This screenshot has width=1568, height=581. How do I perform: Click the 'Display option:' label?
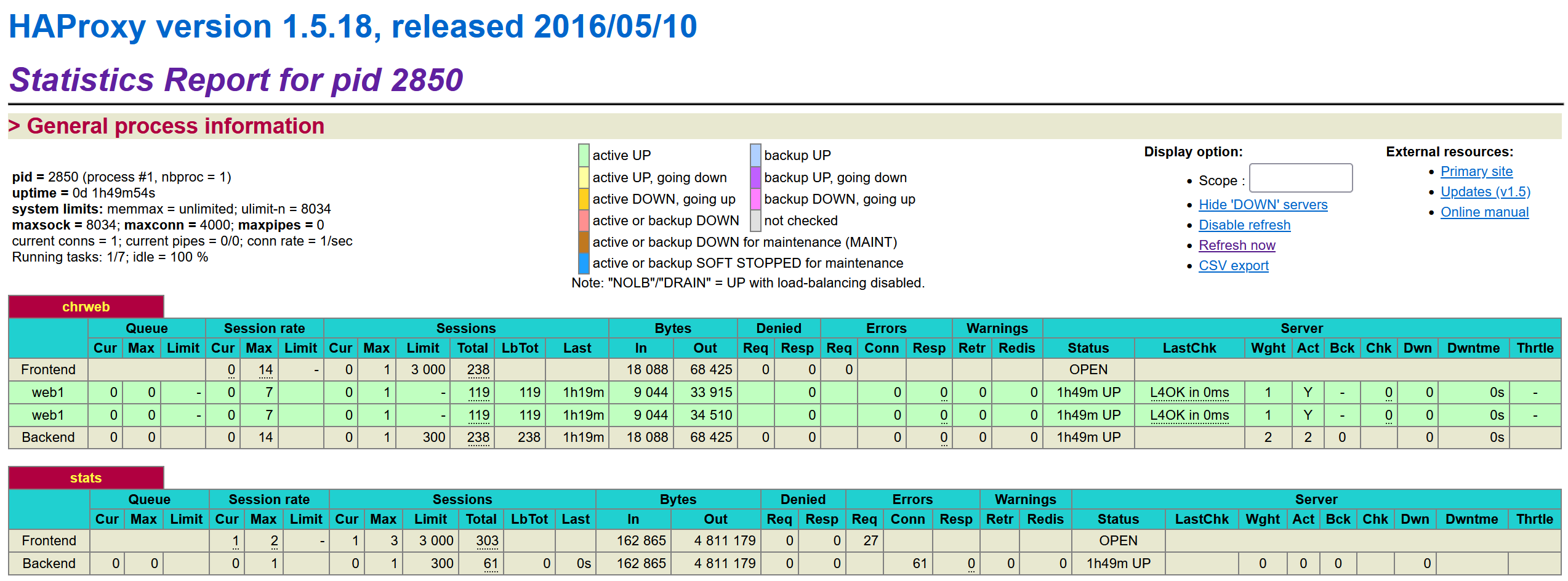[1193, 152]
